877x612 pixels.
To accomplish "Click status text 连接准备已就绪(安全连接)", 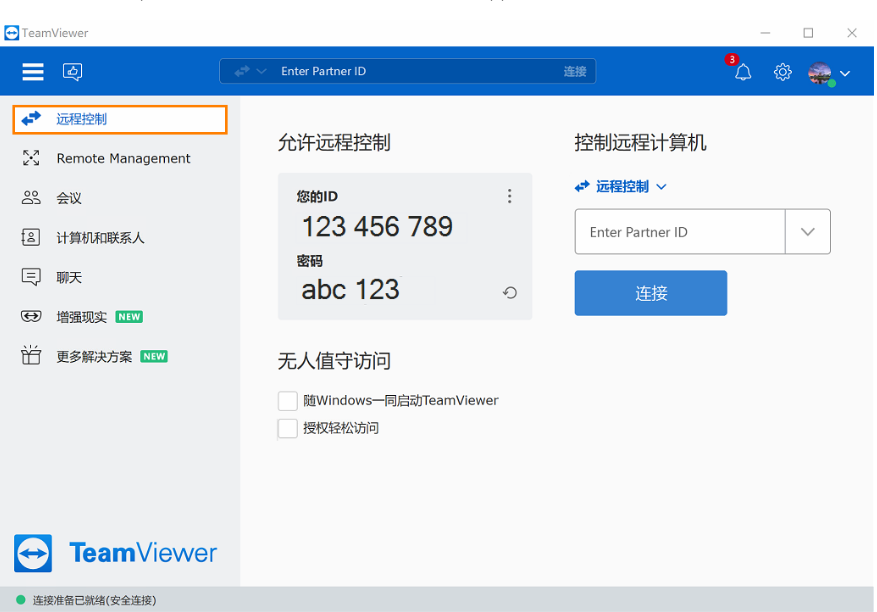I will coord(95,600).
